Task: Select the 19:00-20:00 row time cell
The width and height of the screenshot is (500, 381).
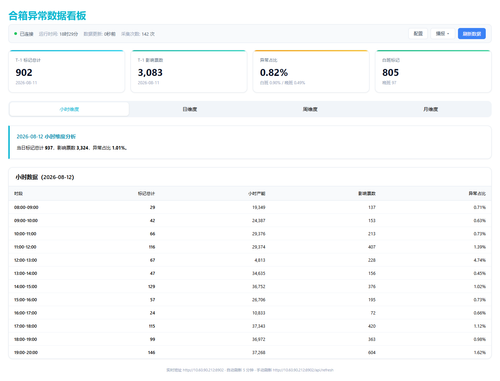Action: [26, 353]
